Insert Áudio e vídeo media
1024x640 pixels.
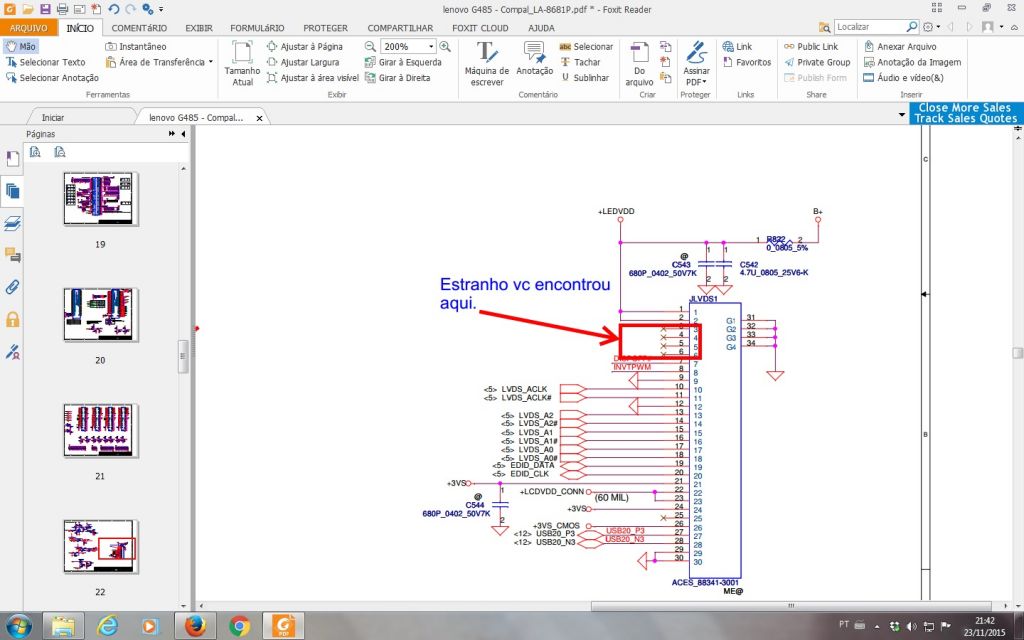pos(903,78)
